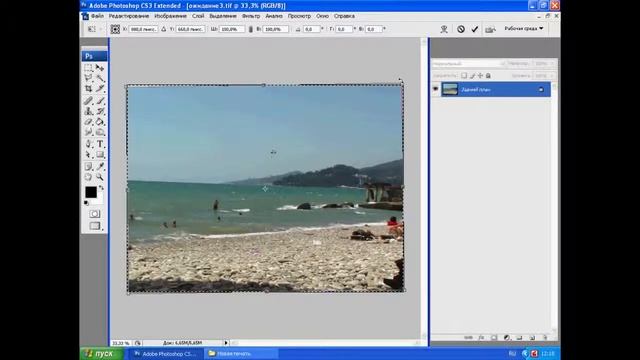Open the Анализ menu
Image resolution: width=640 pixels, height=360 pixels.
click(x=274, y=16)
